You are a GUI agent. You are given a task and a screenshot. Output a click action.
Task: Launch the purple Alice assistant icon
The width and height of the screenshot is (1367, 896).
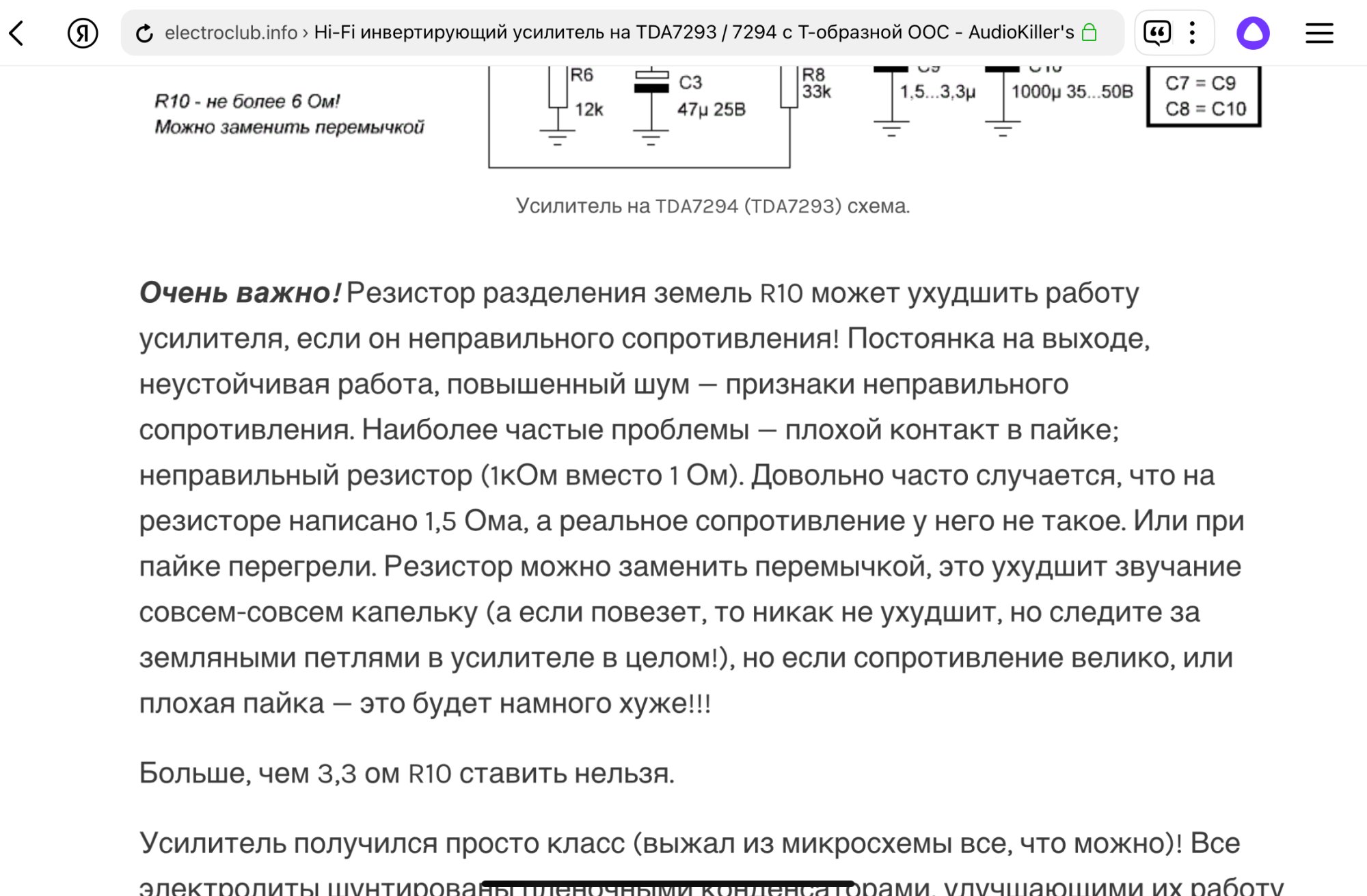tap(1253, 33)
